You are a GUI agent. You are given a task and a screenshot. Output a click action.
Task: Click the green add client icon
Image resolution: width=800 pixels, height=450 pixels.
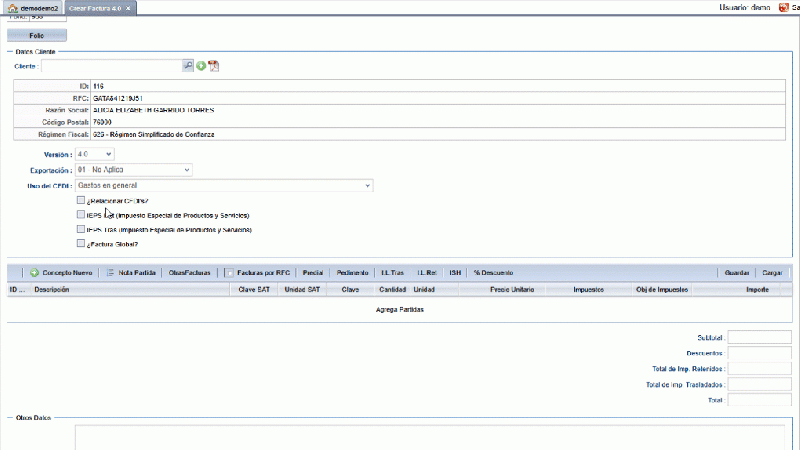pyautogui.click(x=201, y=66)
